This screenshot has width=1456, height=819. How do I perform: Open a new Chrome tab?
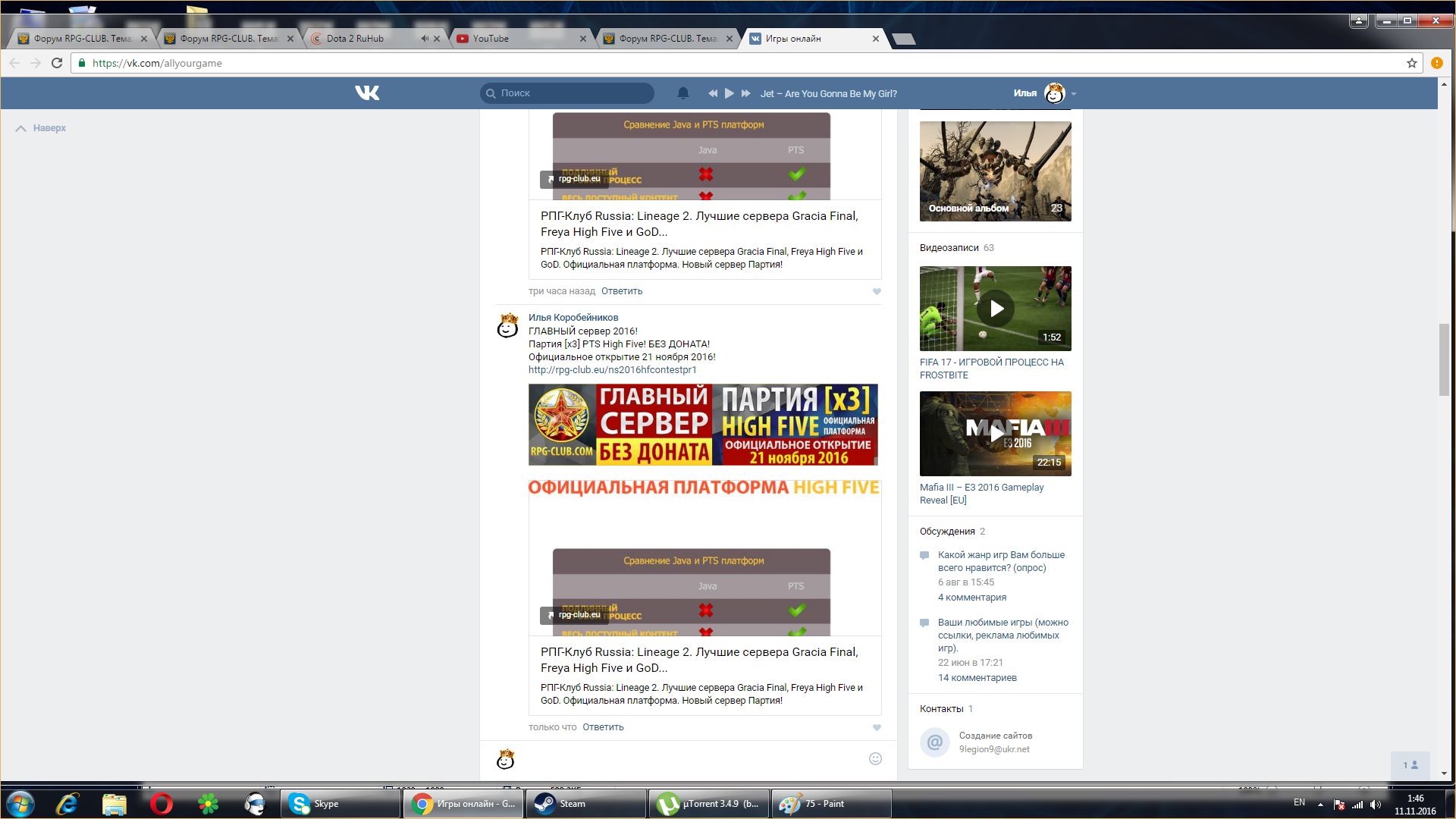903,39
